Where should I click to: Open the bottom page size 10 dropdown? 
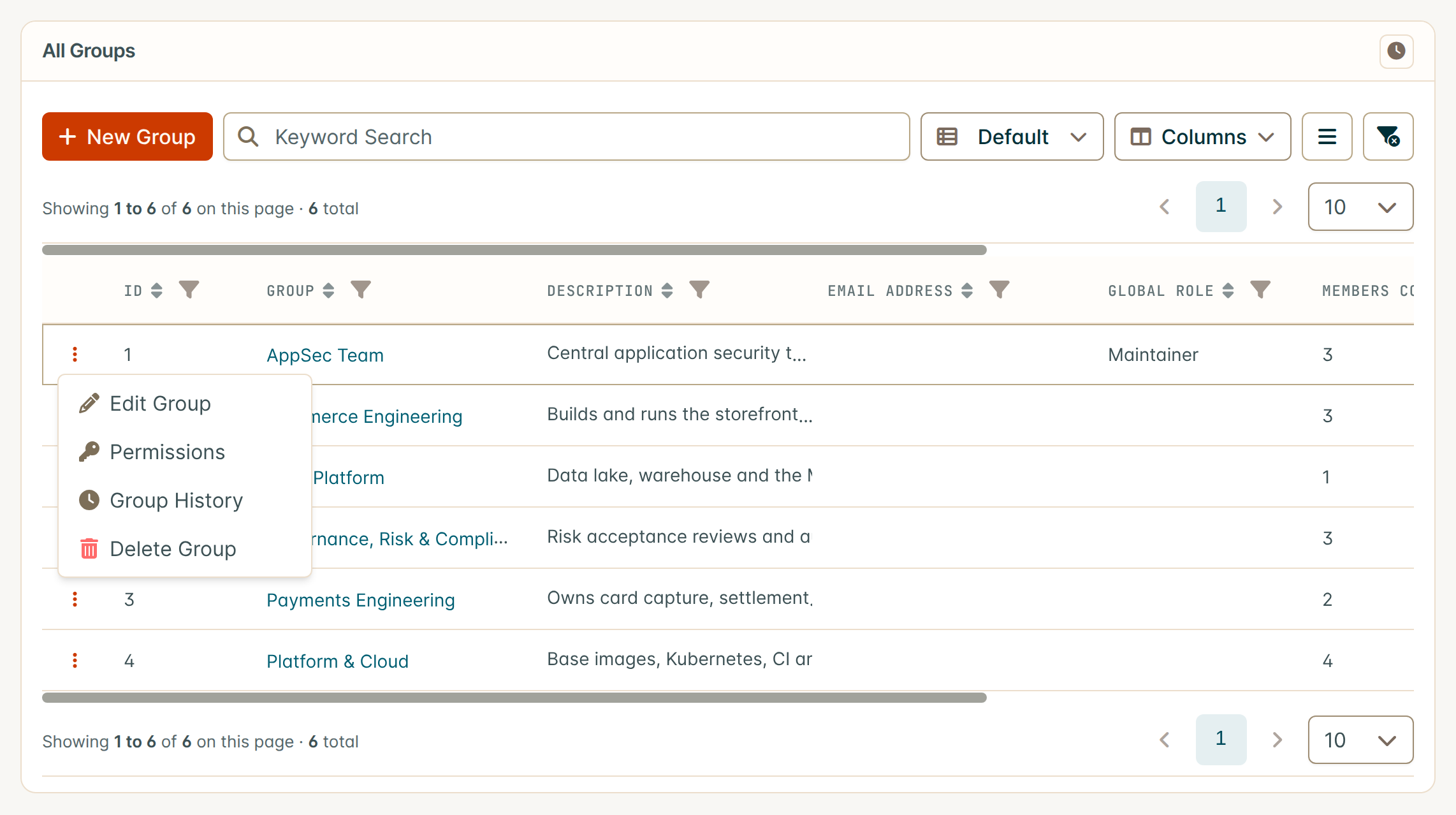(1360, 740)
